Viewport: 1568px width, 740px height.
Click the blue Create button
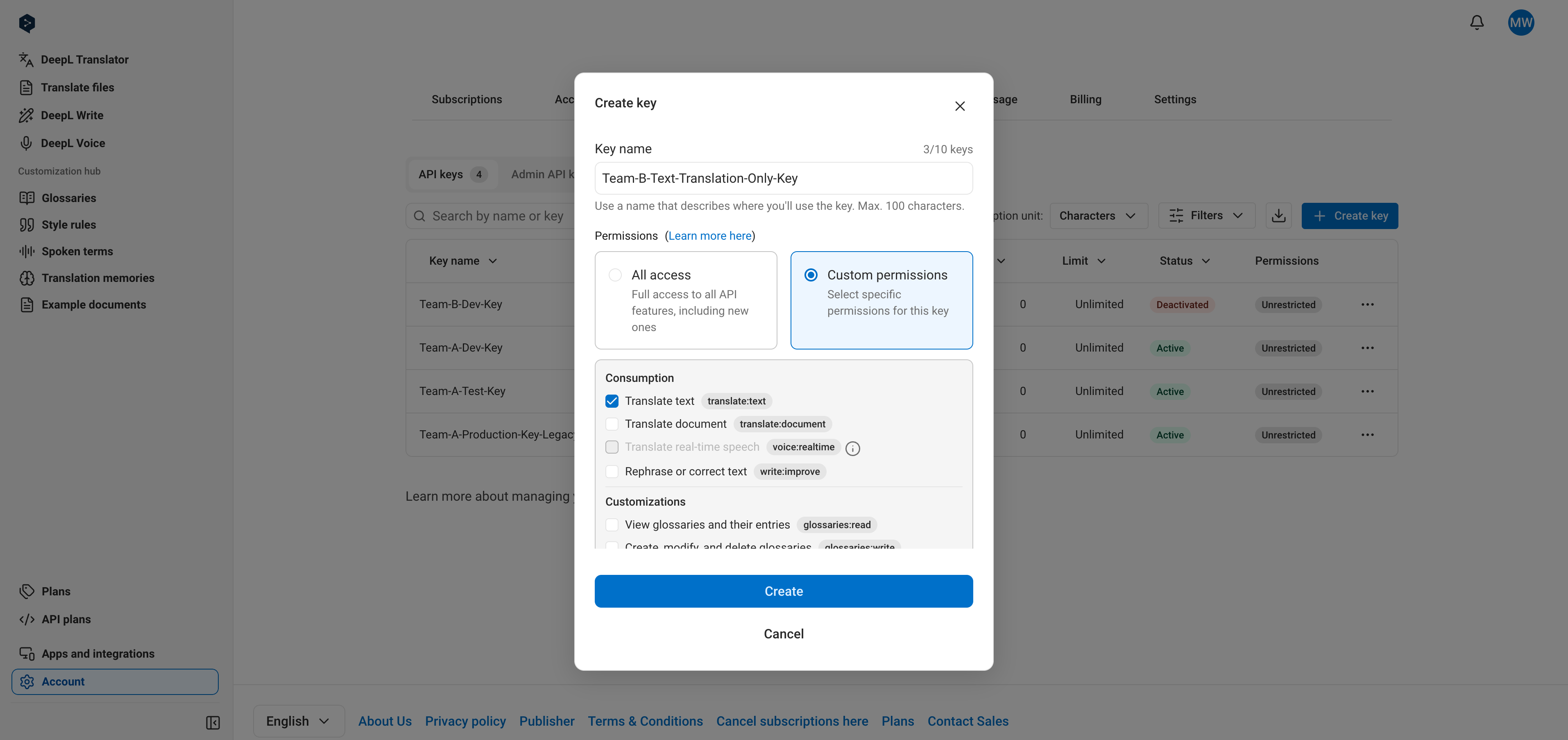pyautogui.click(x=784, y=591)
